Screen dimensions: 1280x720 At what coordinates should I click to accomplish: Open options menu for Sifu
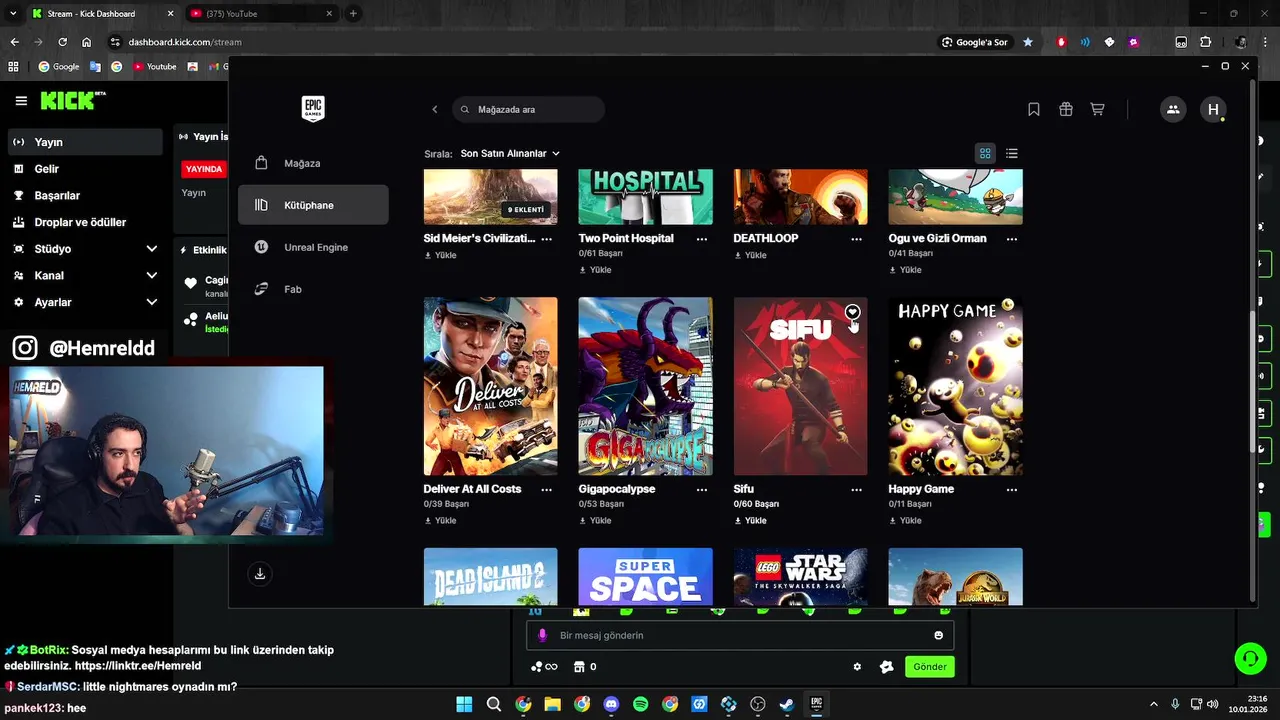coord(857,490)
